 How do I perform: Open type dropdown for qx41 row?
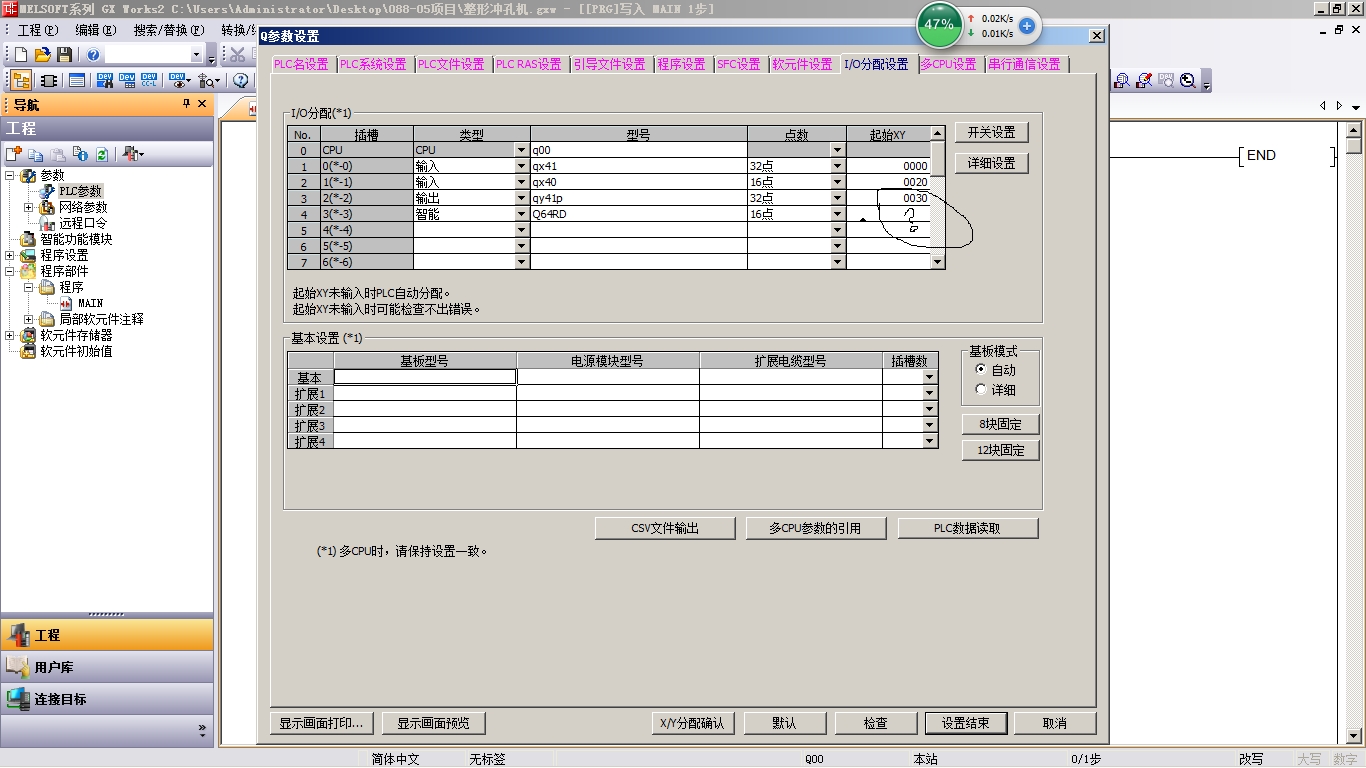(x=521, y=166)
